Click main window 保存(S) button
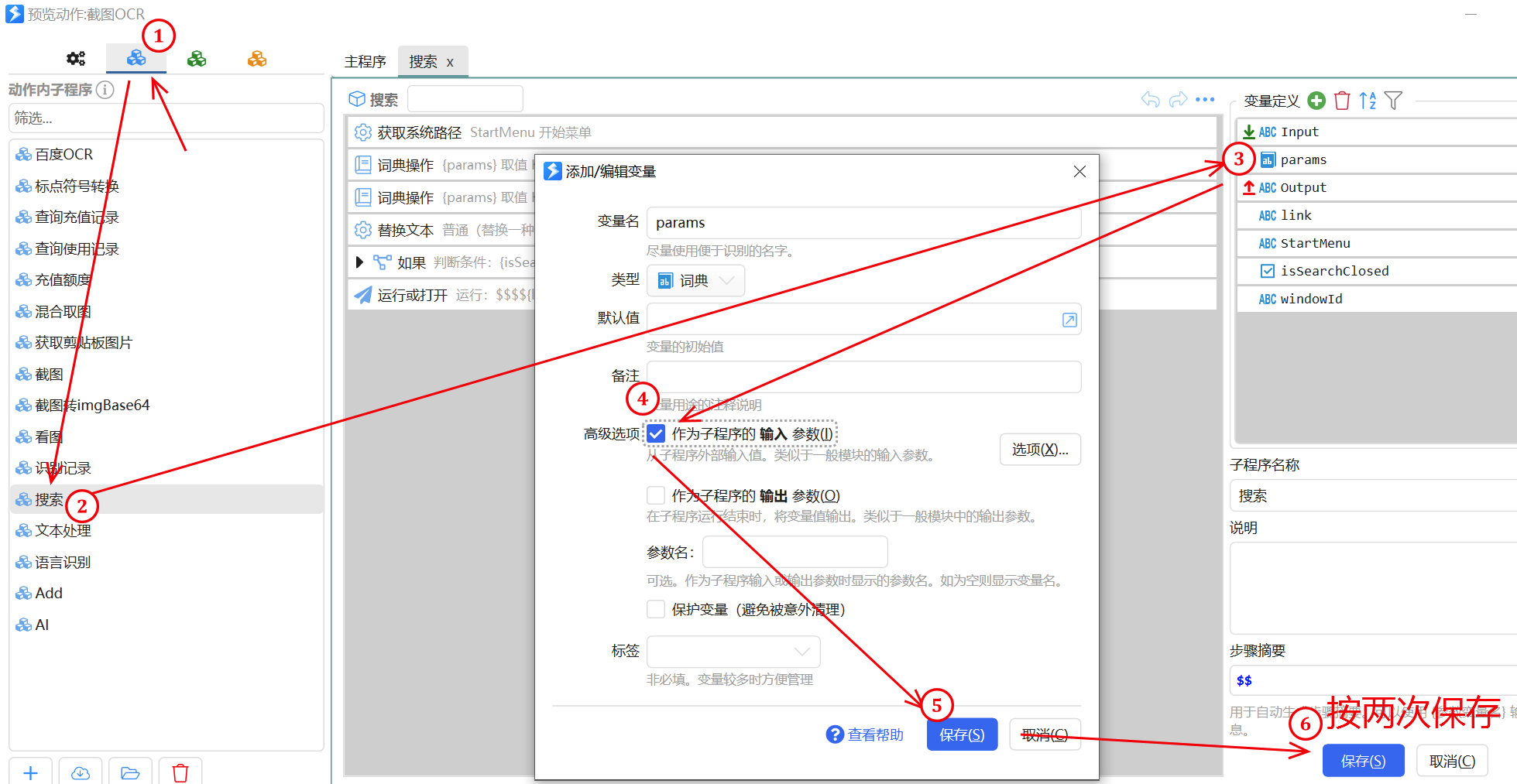Screen dimensions: 1517x784 1363,762
